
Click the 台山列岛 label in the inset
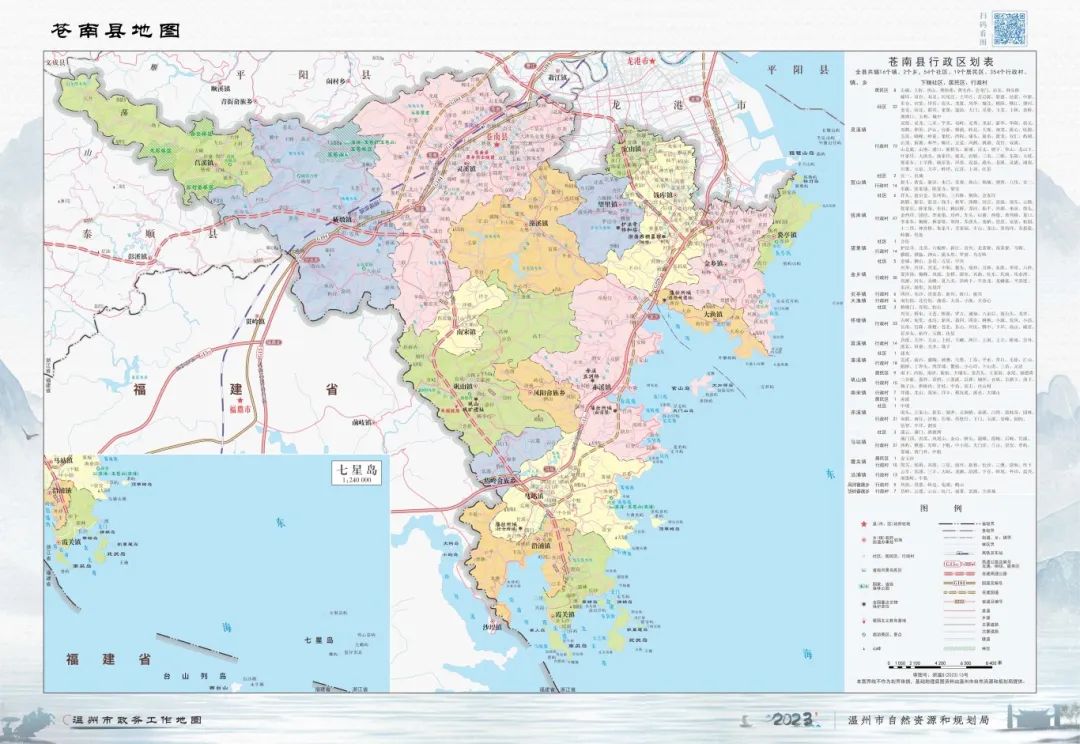click(x=195, y=676)
